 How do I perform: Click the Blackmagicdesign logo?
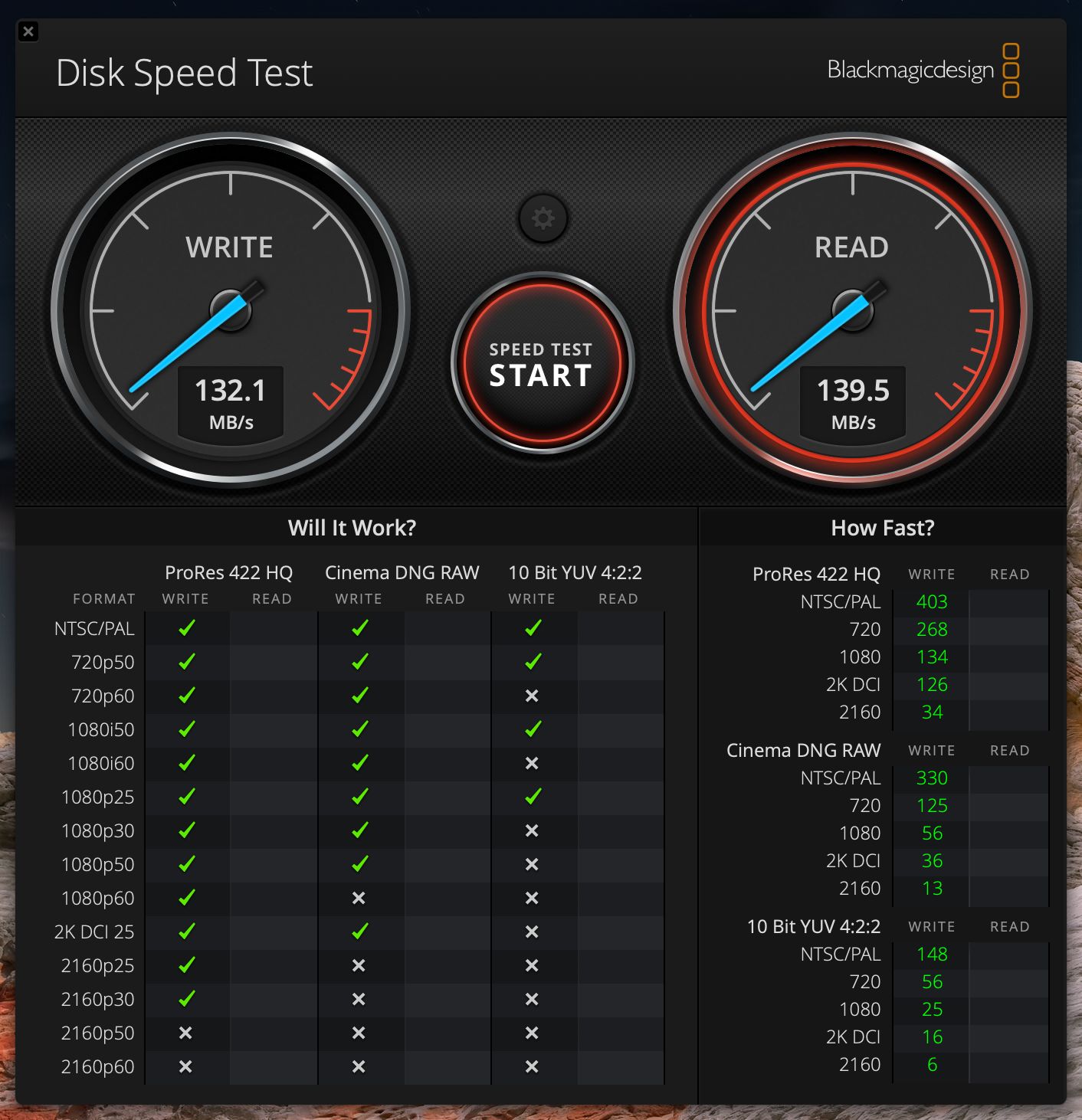[x=922, y=70]
